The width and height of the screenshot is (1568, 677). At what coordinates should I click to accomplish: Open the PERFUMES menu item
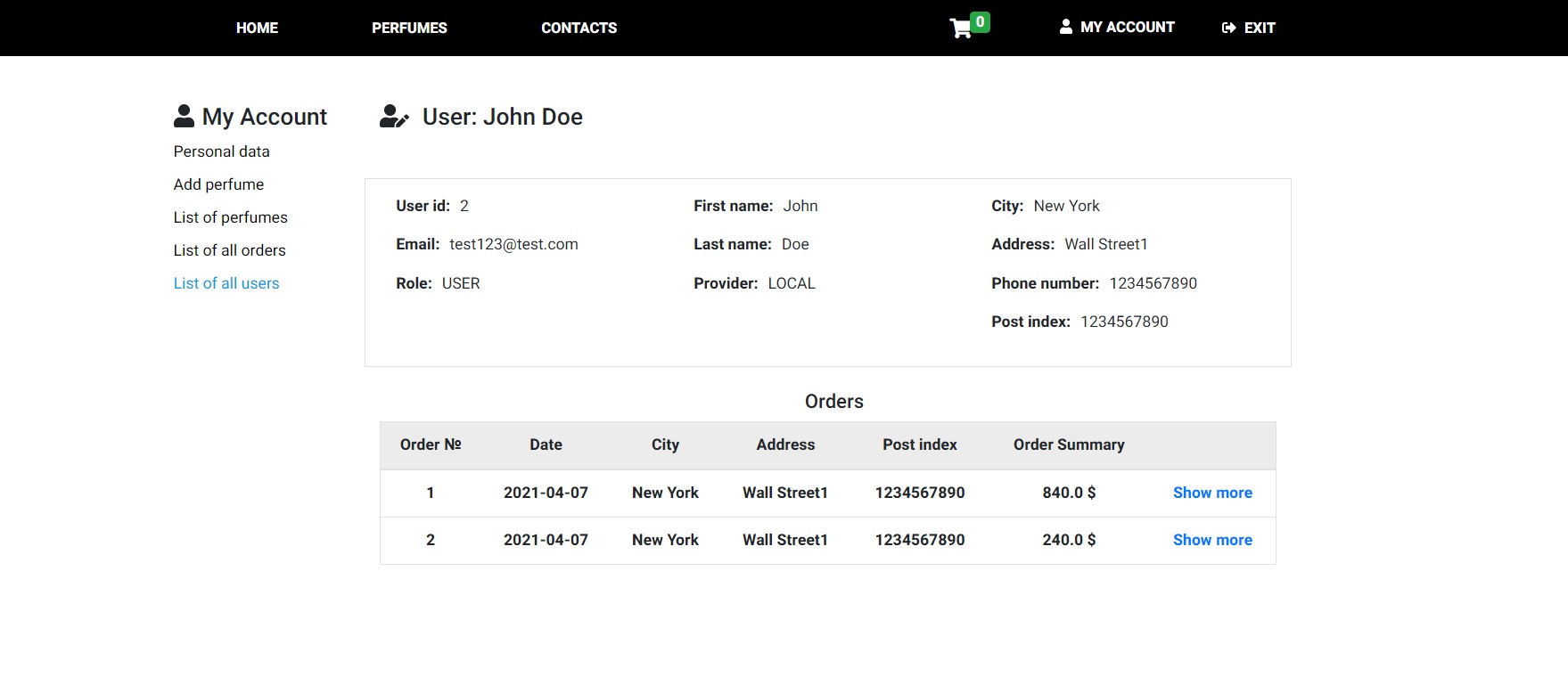tap(409, 29)
